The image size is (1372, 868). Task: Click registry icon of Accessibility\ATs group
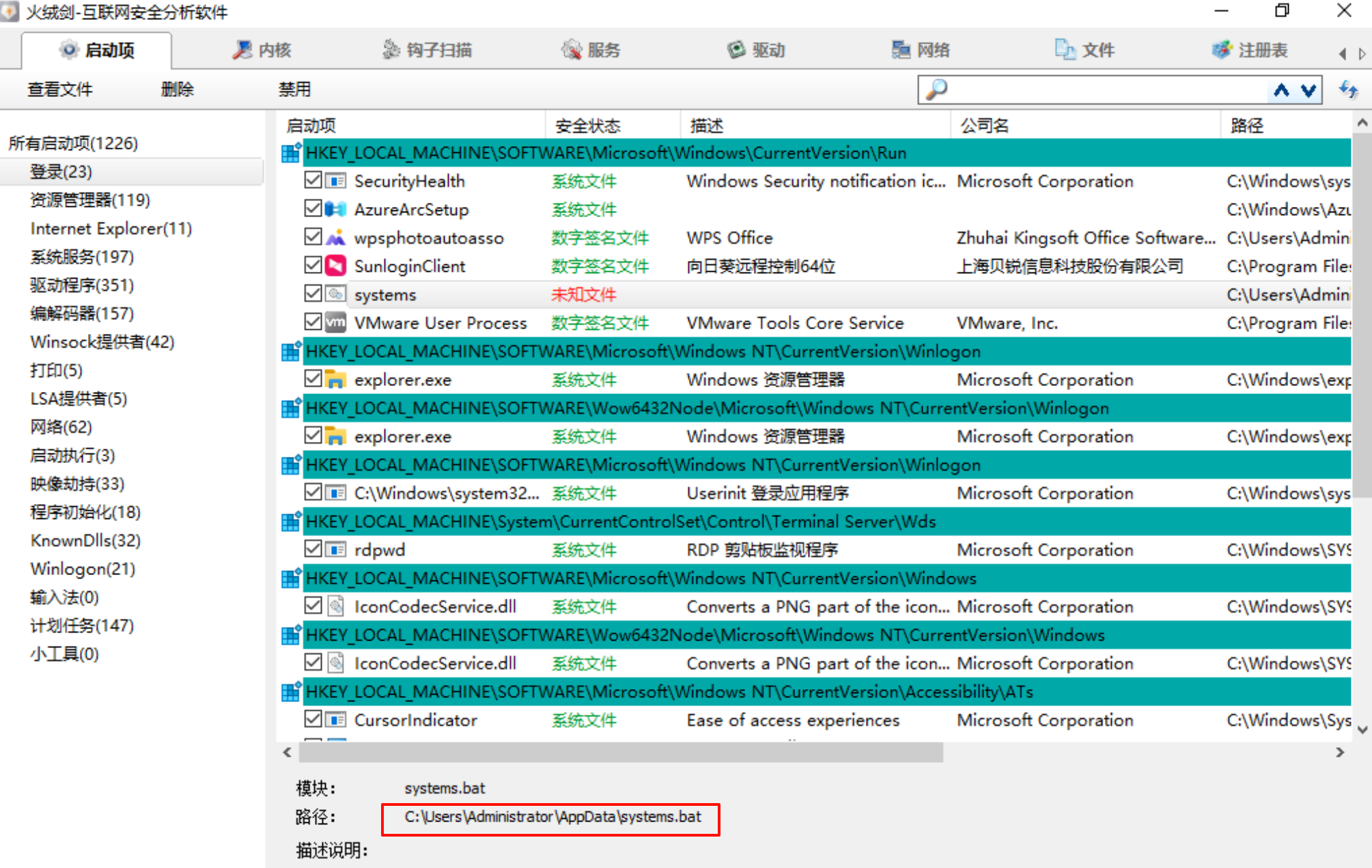291,691
